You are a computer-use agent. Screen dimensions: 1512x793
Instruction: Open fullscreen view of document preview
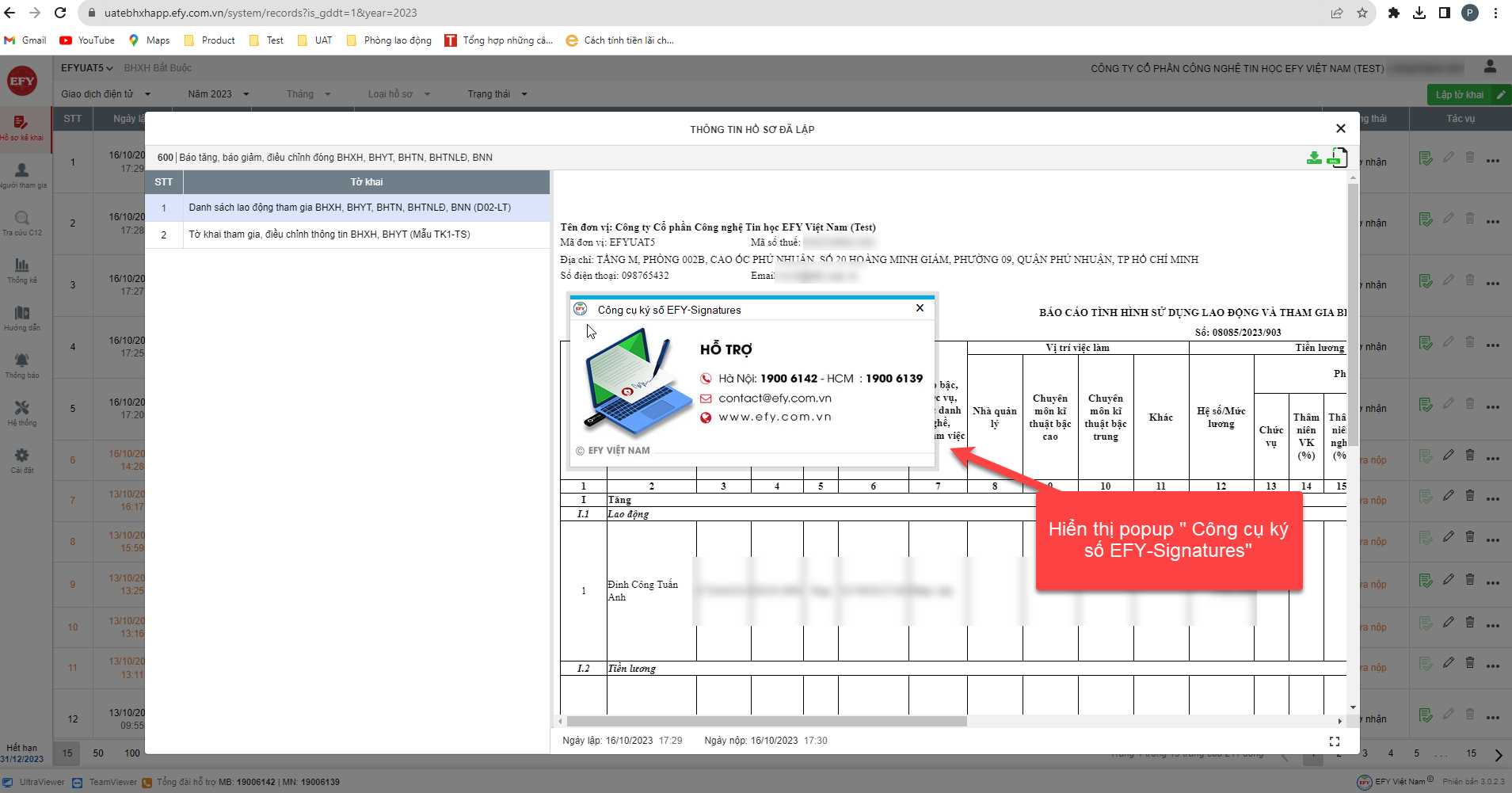(1334, 741)
